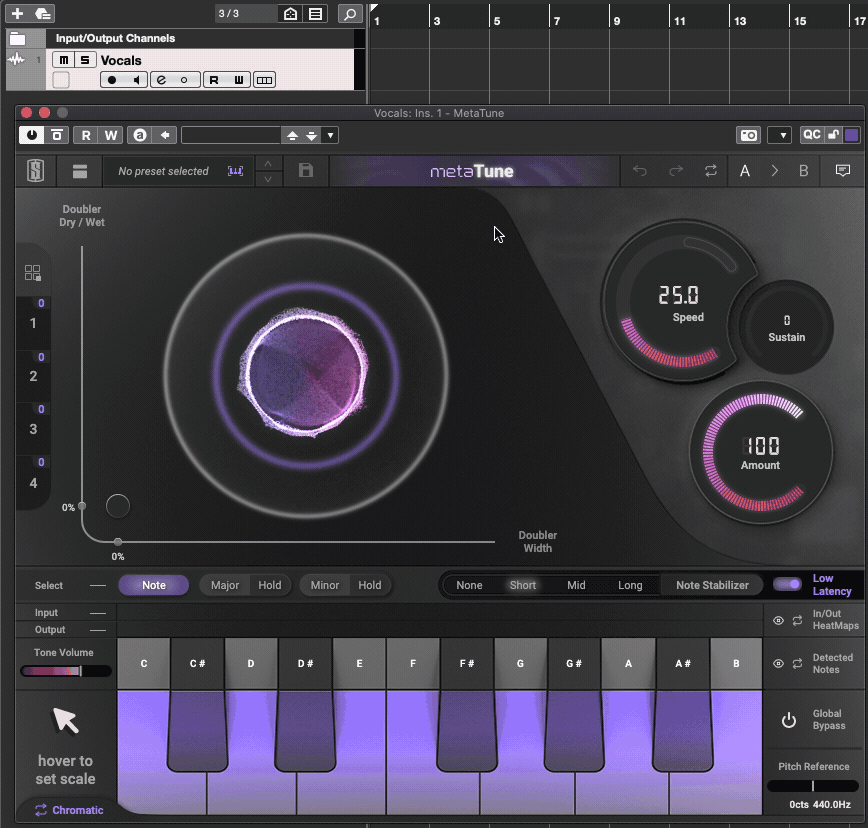Select group slot 4

click(x=33, y=483)
